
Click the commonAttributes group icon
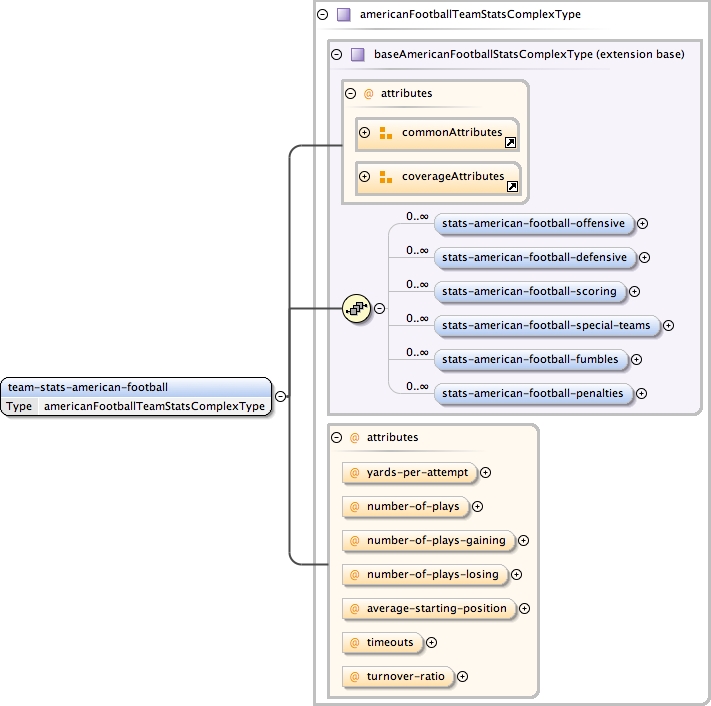point(386,133)
